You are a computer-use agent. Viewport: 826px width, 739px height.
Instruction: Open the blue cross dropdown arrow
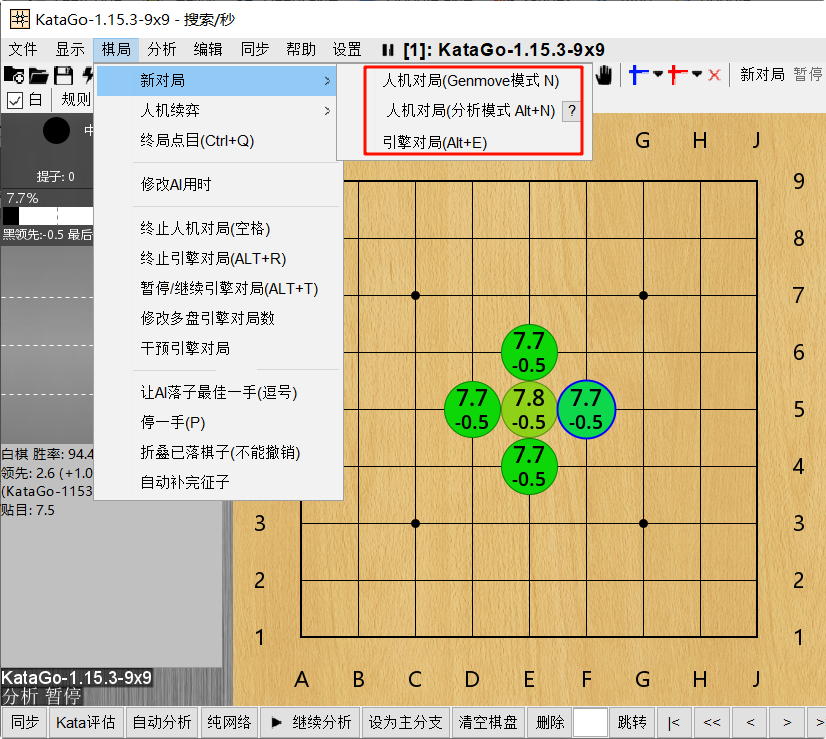point(657,74)
